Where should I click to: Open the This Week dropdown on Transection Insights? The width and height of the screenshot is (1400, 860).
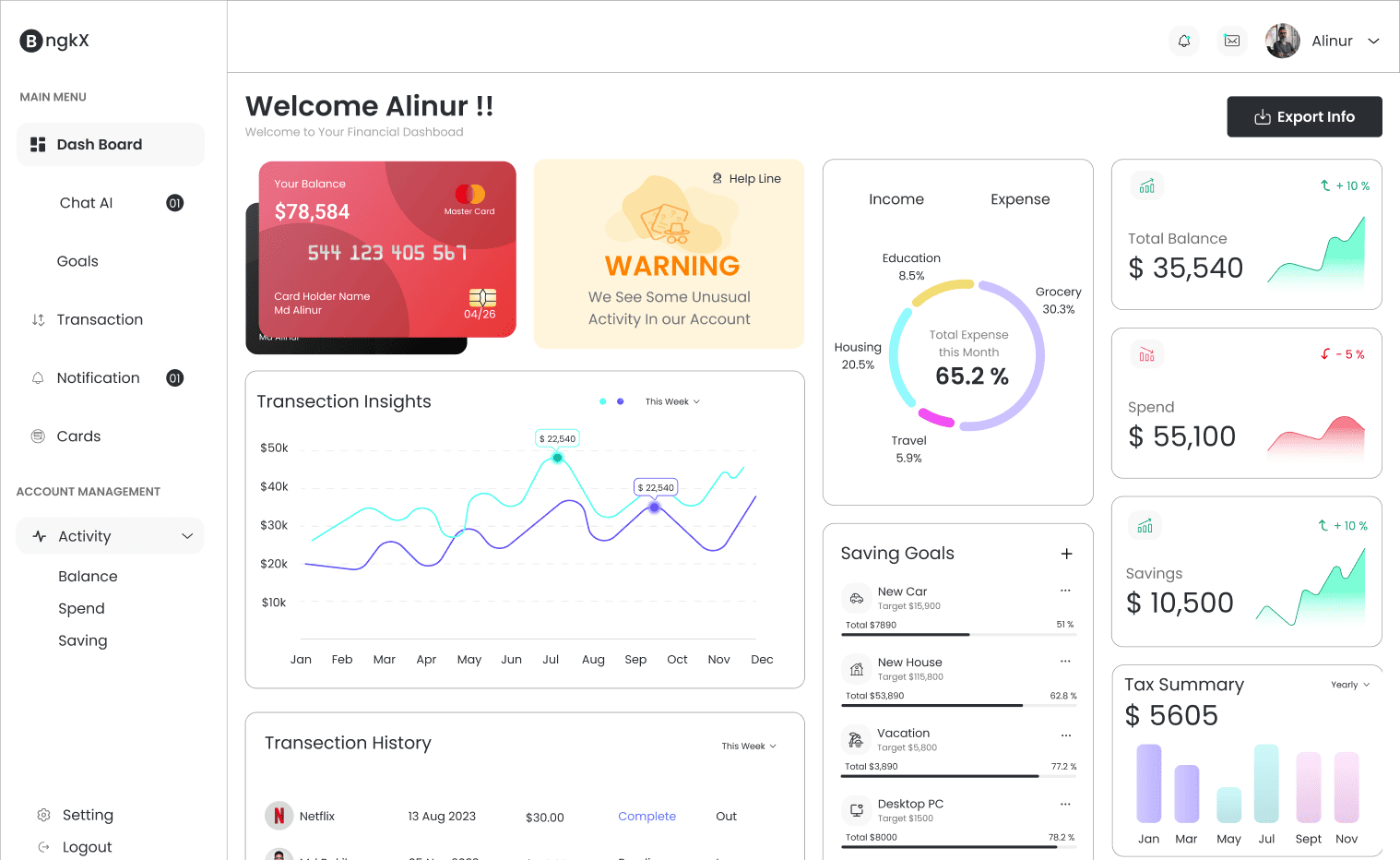tap(671, 401)
